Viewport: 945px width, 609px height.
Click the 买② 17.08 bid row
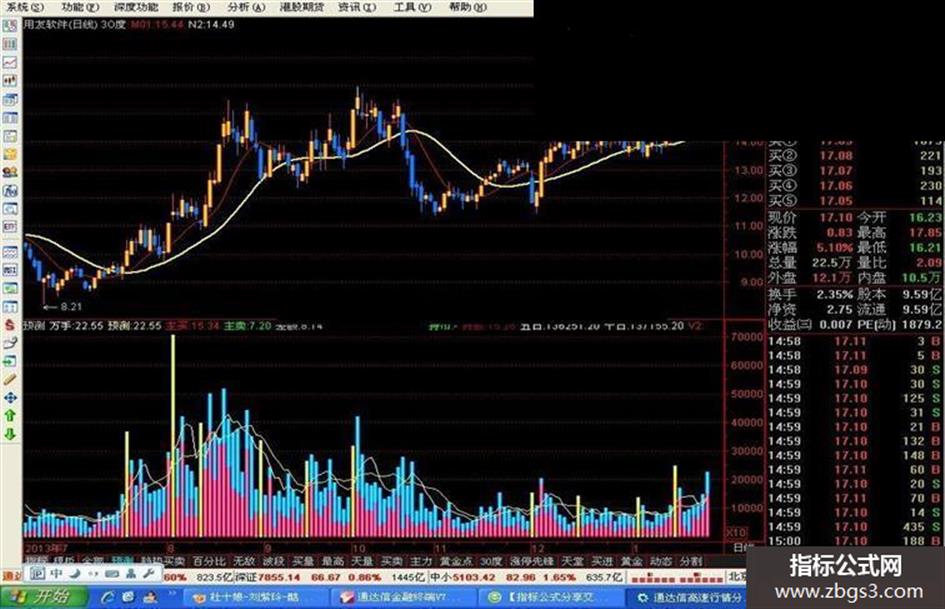coord(855,156)
